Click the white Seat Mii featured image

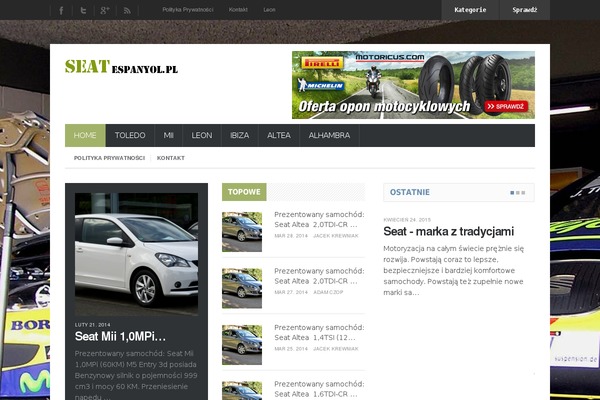136,254
